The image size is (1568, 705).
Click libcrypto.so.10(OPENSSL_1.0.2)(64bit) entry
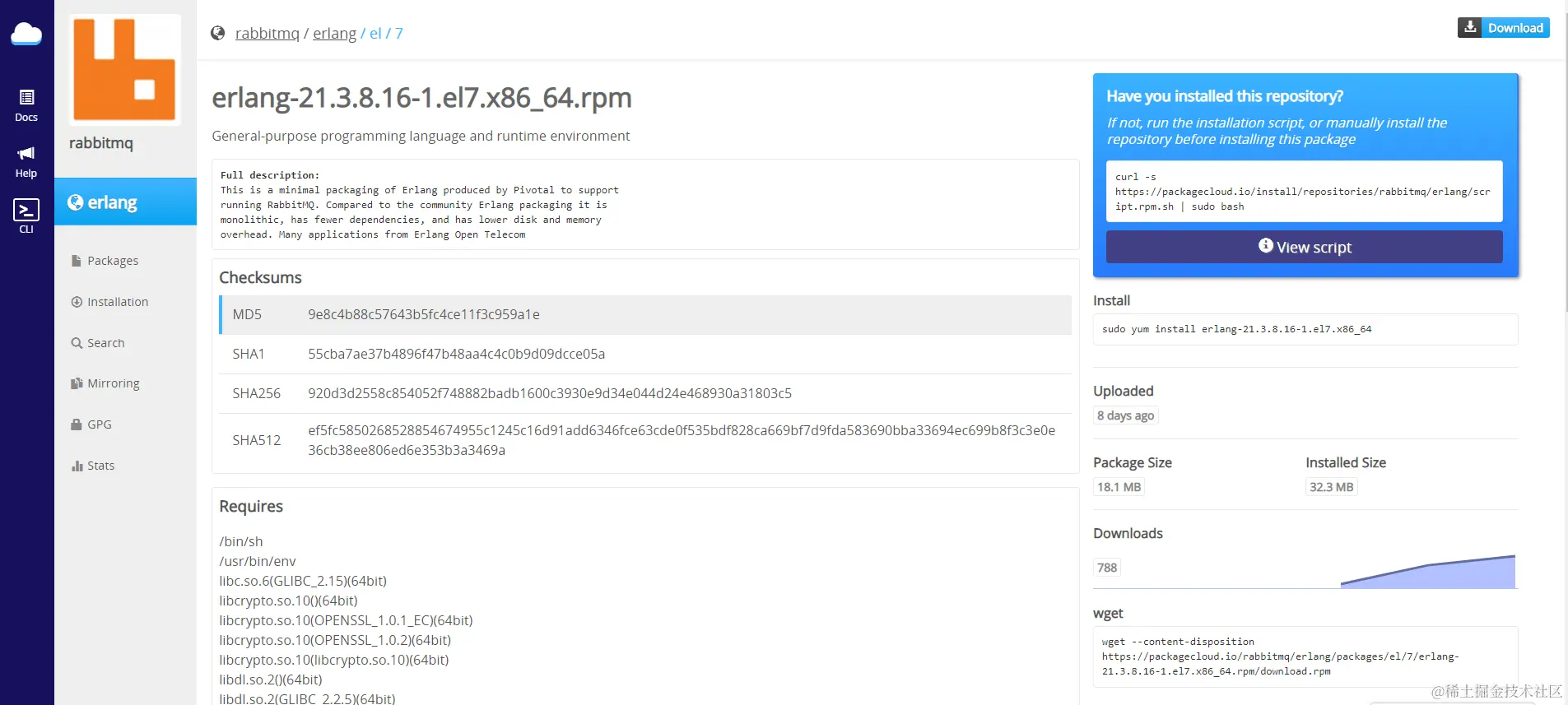(x=335, y=640)
